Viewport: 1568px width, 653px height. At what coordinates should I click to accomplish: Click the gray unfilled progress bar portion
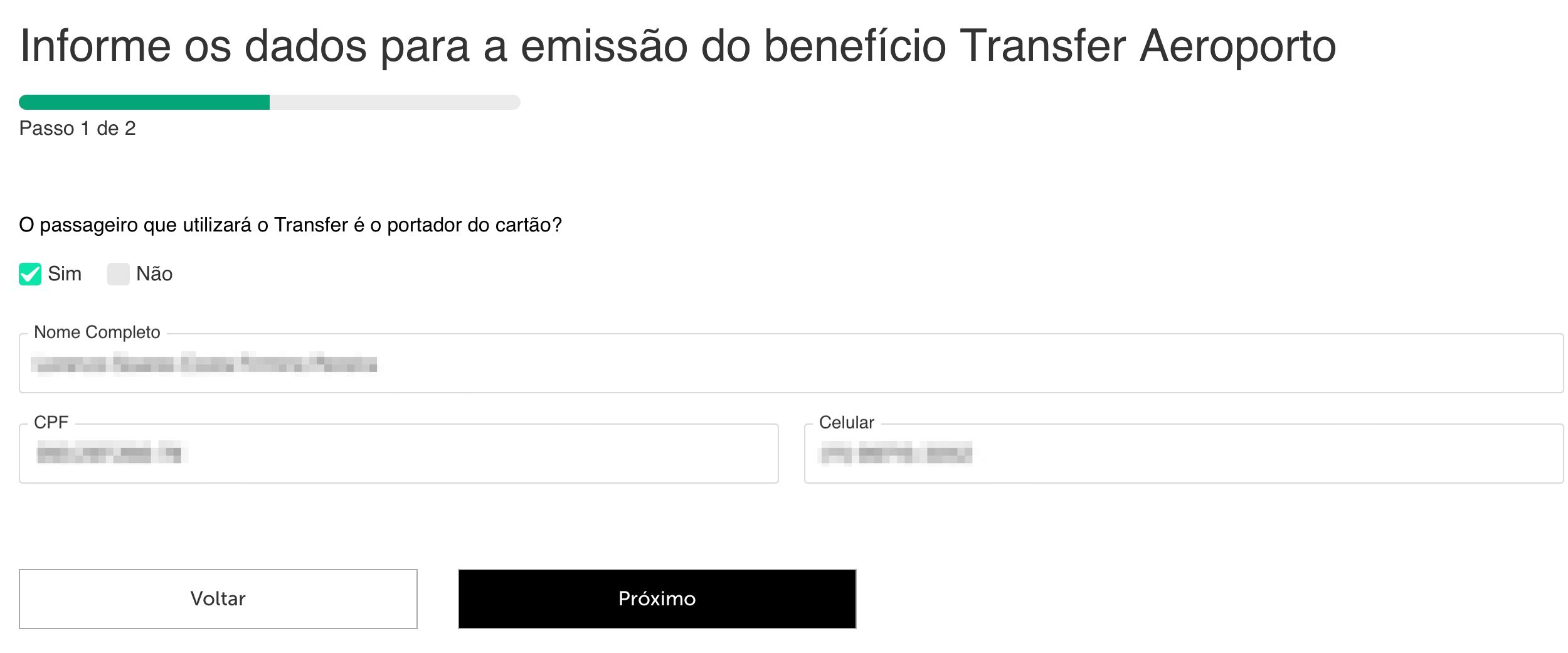(x=395, y=102)
